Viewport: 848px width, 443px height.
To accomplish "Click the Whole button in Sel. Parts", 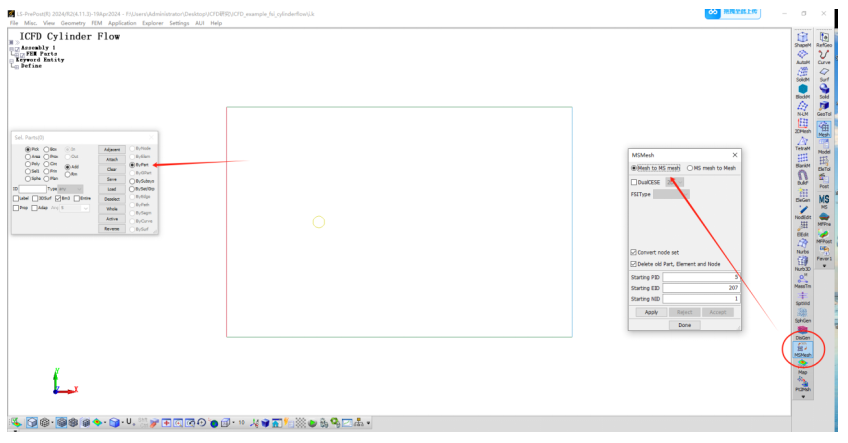I will pos(112,209).
